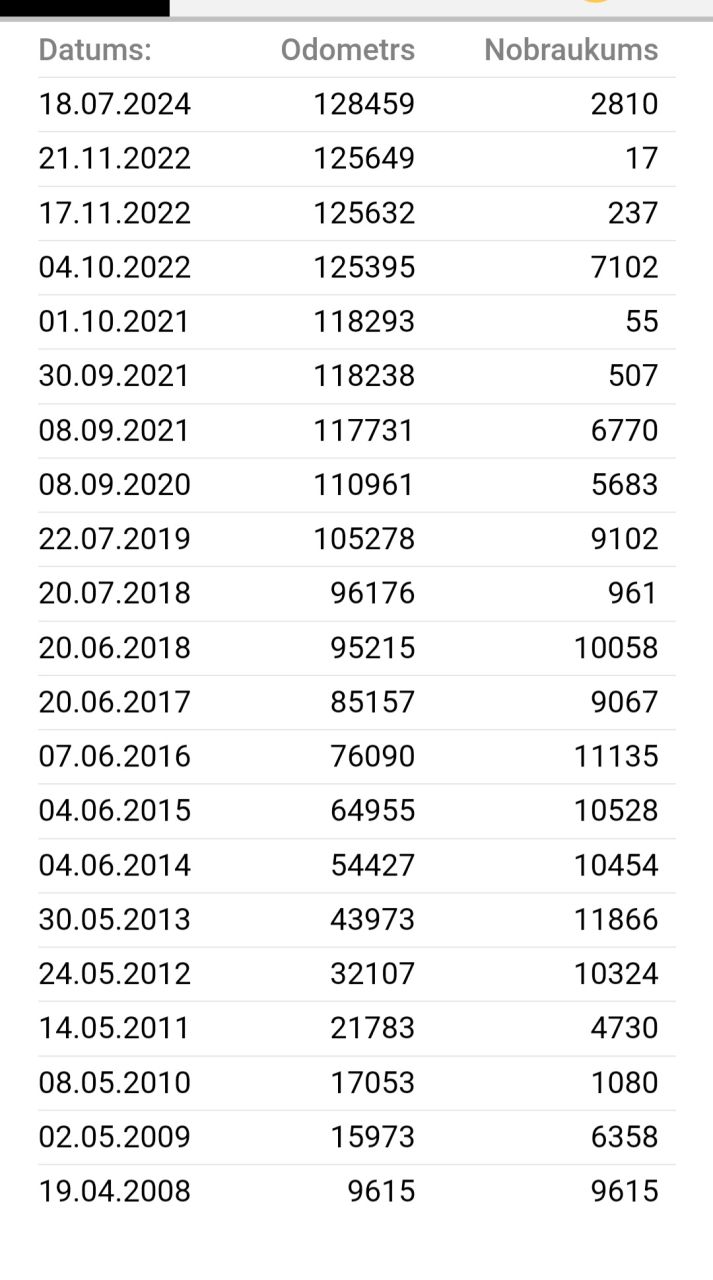Click odometer reading 15973

372,1136
